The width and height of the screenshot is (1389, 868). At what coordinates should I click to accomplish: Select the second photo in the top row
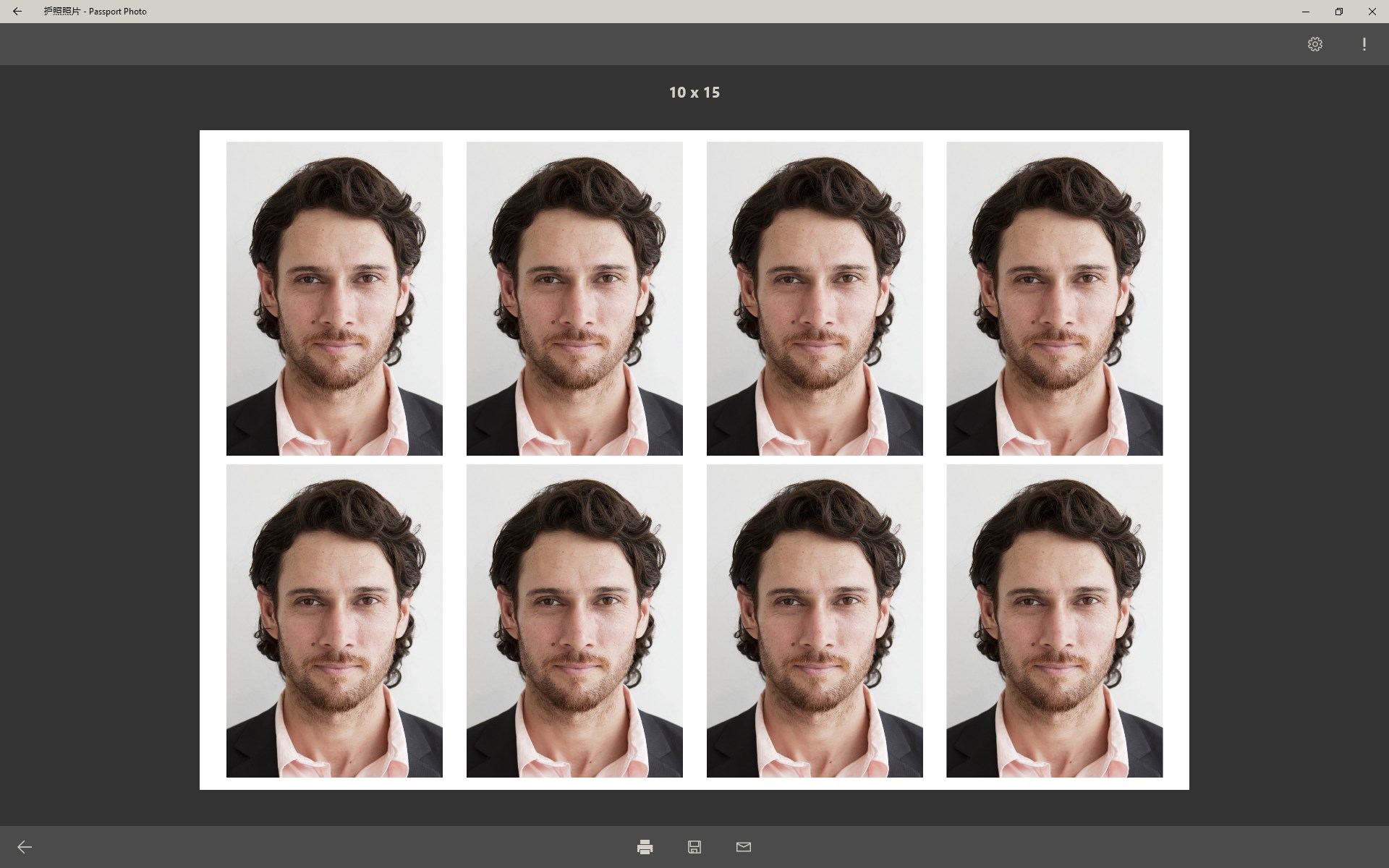[x=574, y=298]
